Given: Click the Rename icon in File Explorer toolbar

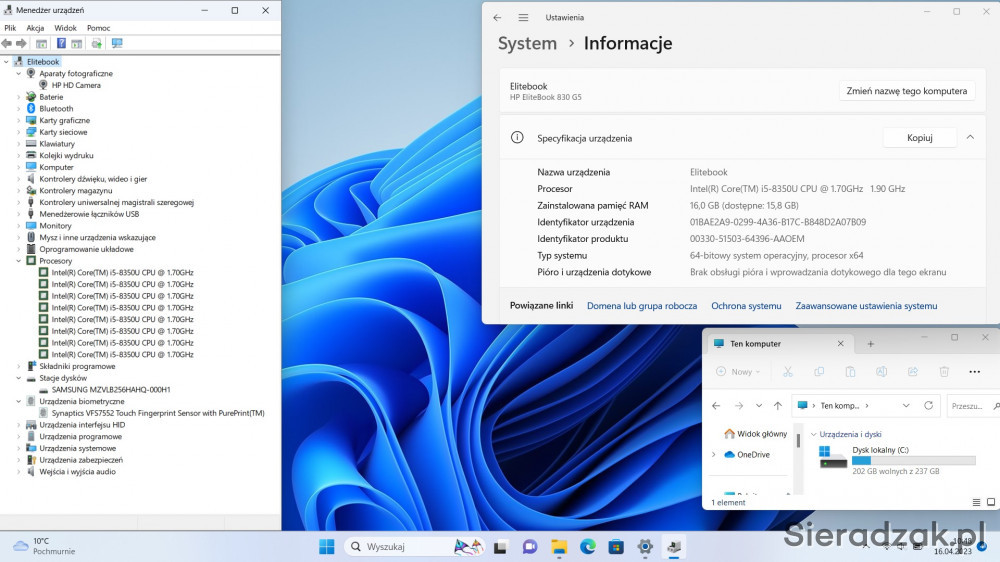Looking at the screenshot, I should [881, 371].
